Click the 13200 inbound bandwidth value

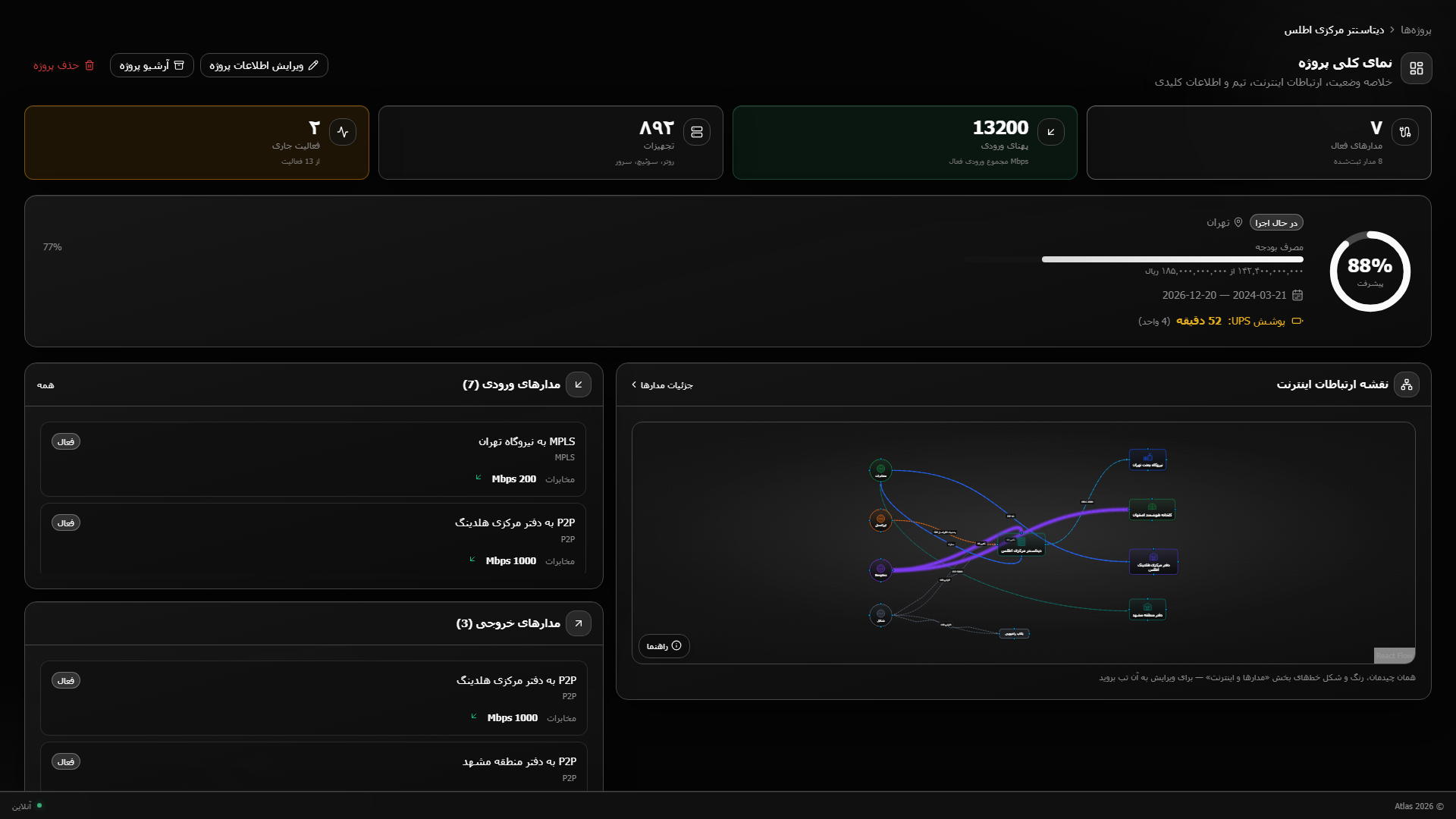pyautogui.click(x=1000, y=127)
